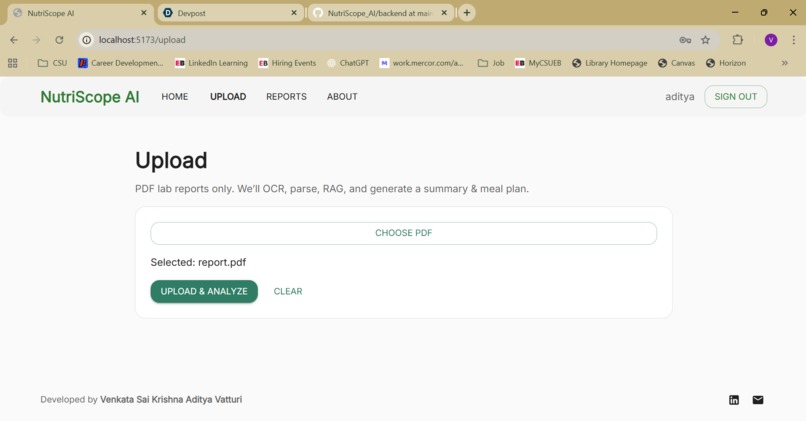This screenshot has width=806, height=421.
Task: Open Career Development bookmark
Action: 121,63
